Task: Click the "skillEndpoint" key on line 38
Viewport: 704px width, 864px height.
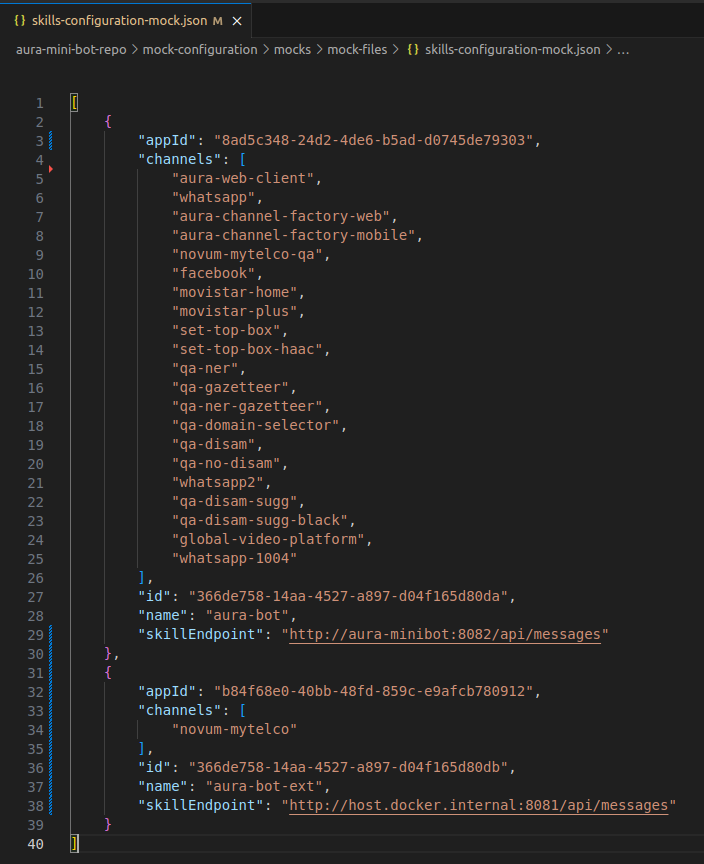Action: click(x=201, y=805)
